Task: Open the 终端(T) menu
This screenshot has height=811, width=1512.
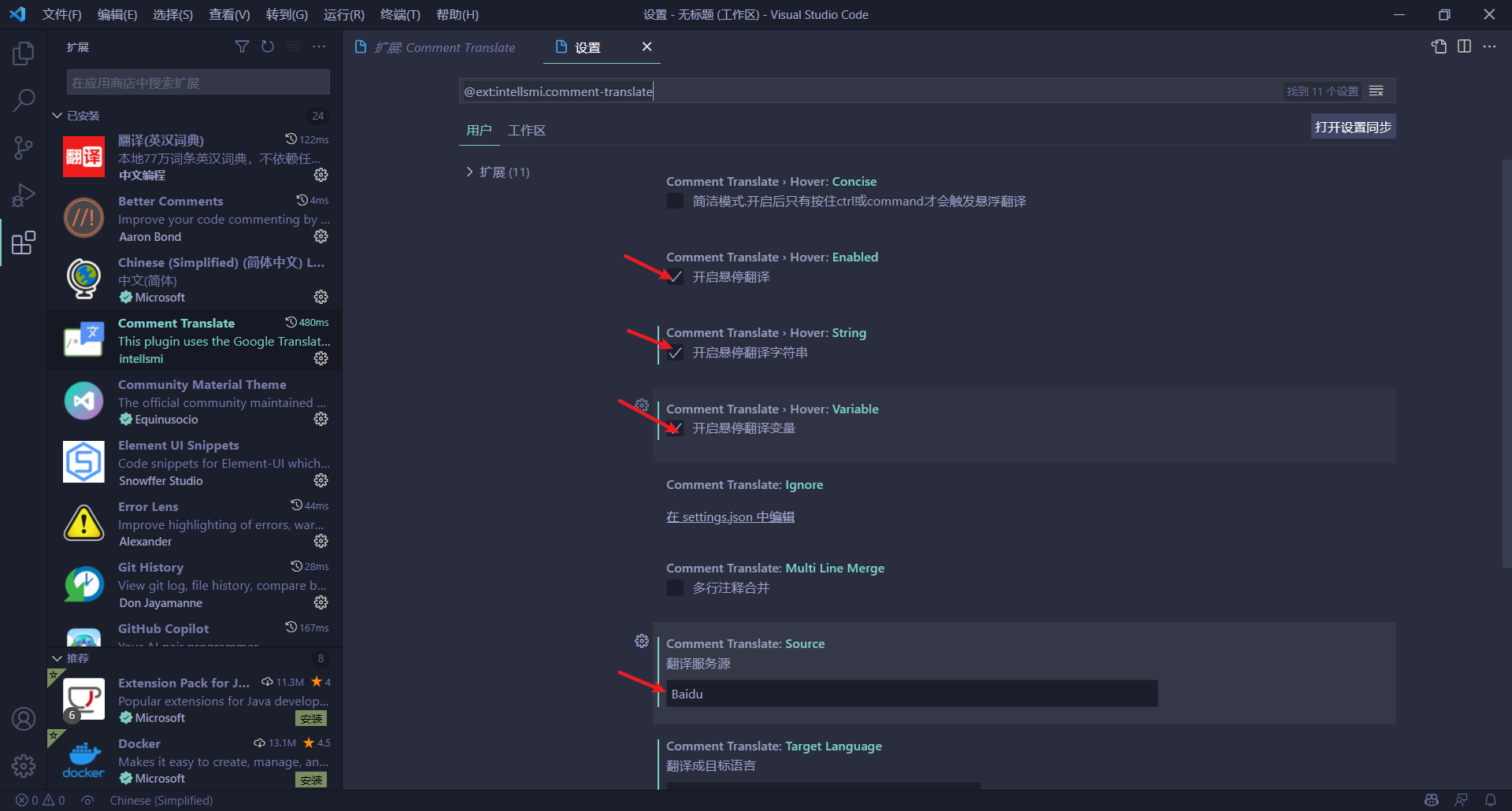Action: (x=400, y=14)
